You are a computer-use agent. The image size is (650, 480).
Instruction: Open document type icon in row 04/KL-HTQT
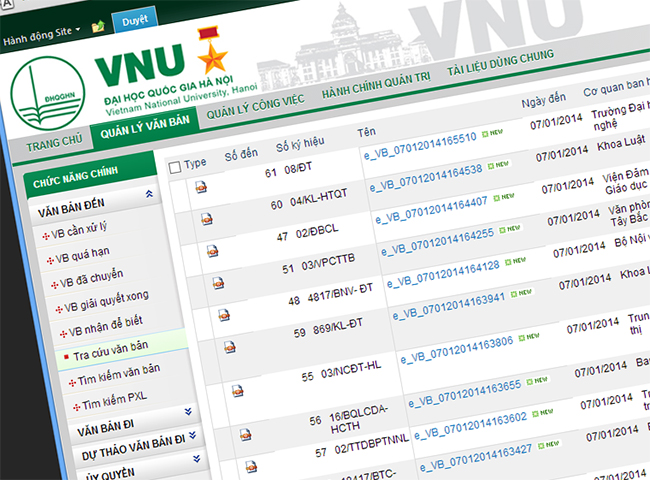coord(207,218)
